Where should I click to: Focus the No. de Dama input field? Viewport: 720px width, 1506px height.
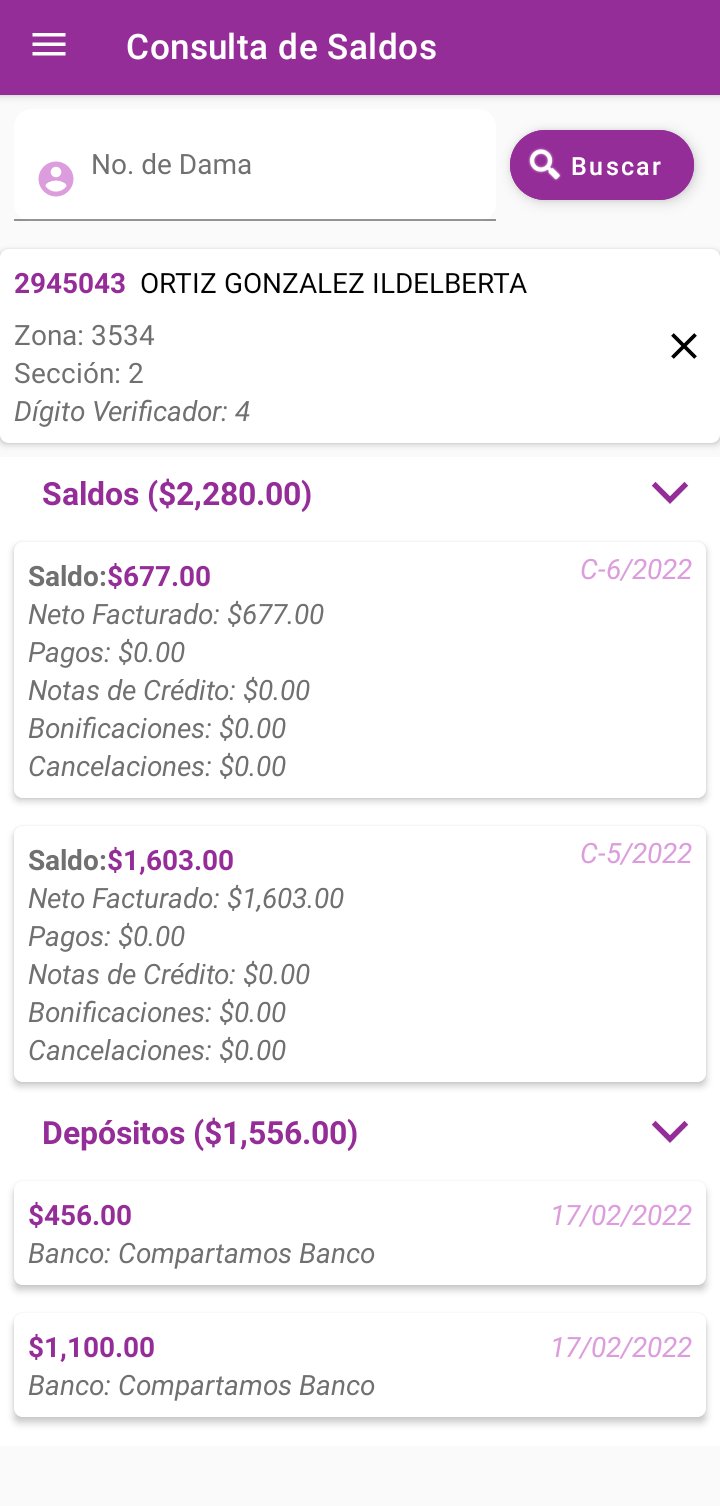coord(285,166)
